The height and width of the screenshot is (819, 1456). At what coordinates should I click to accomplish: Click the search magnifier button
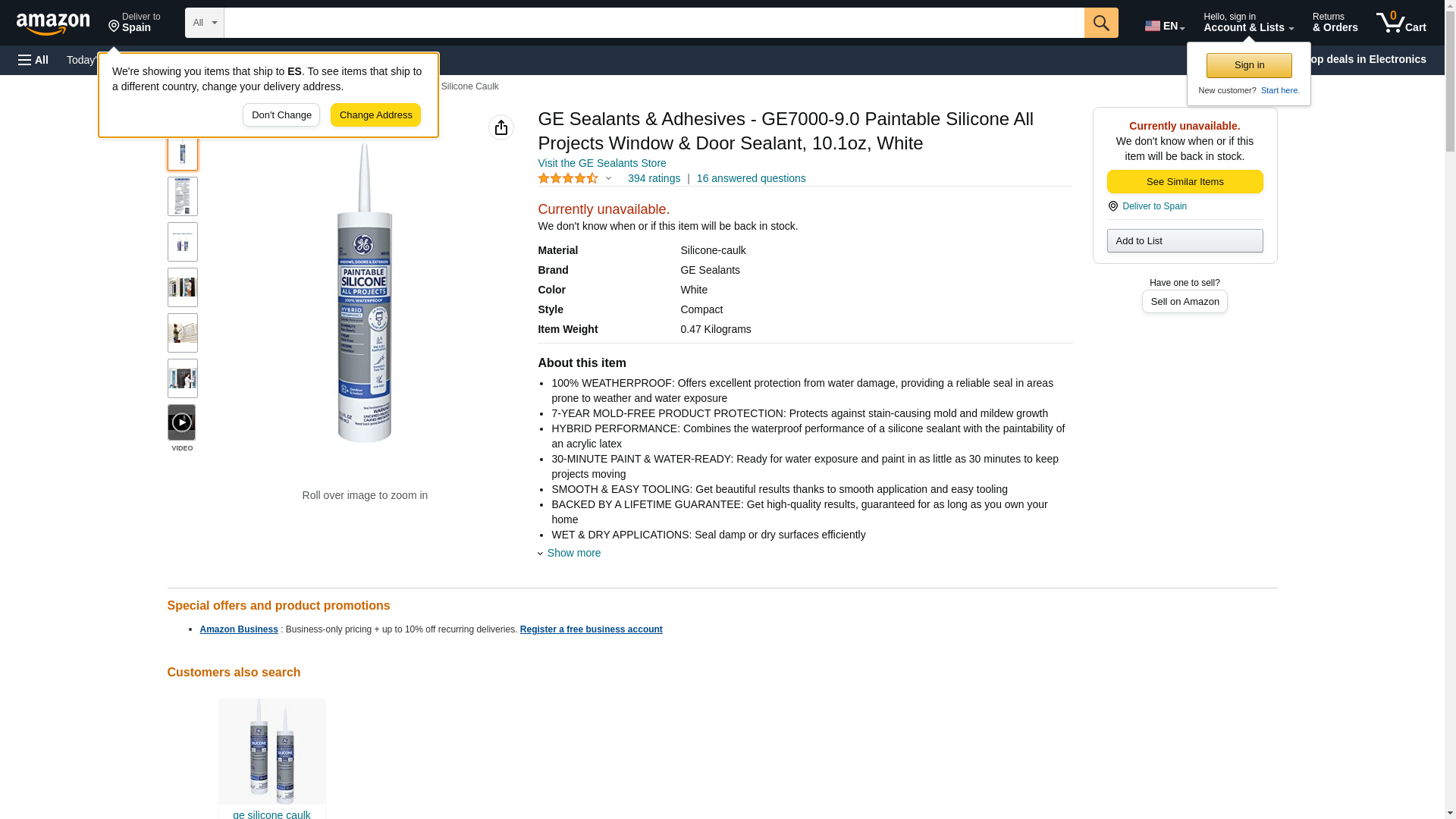click(x=1100, y=23)
